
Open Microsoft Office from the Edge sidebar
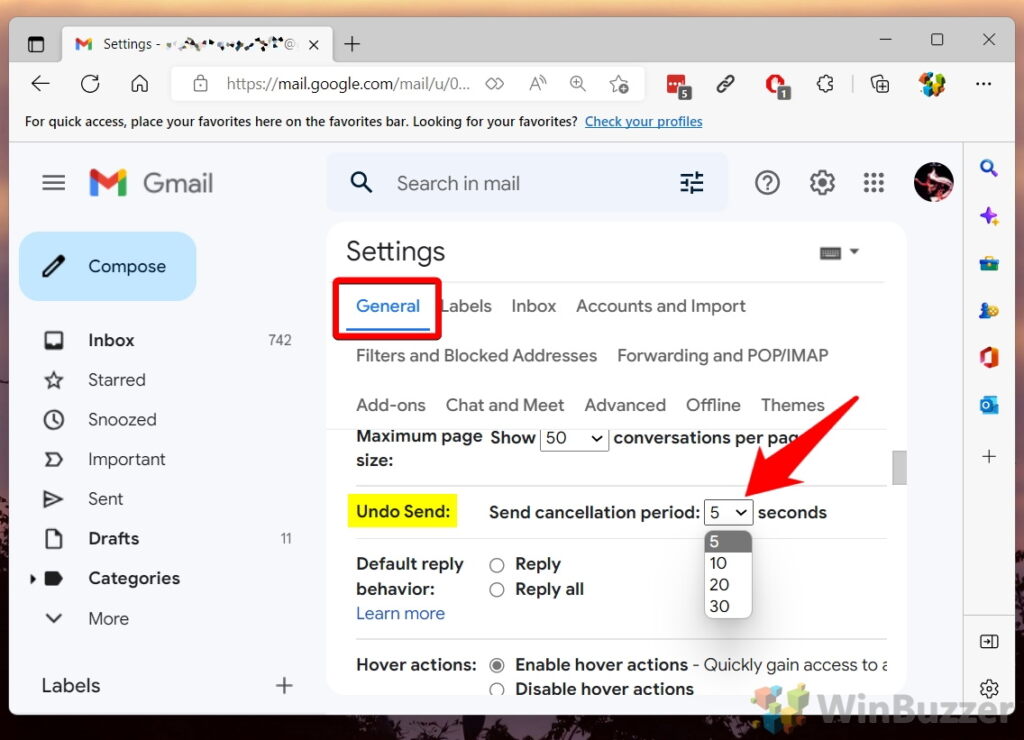pos(989,357)
